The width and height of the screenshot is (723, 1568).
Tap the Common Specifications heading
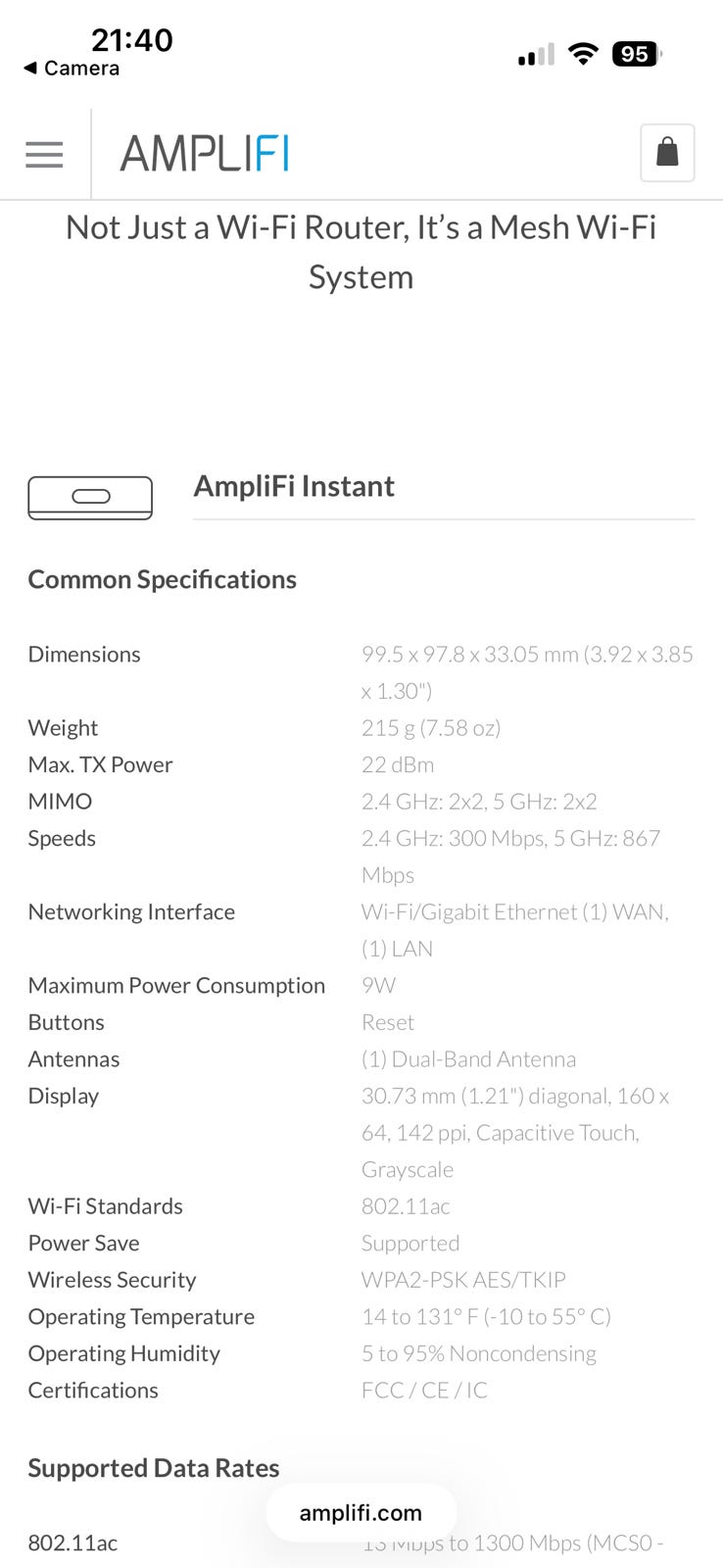(x=162, y=579)
